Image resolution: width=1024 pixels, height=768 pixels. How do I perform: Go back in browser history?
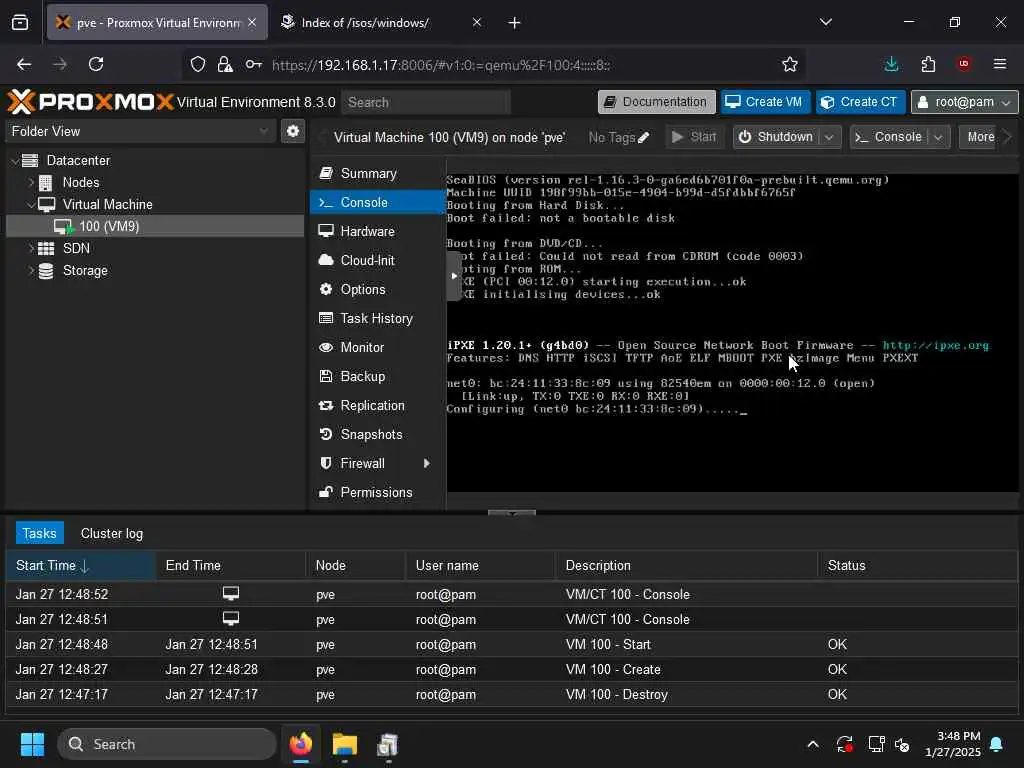[24, 64]
